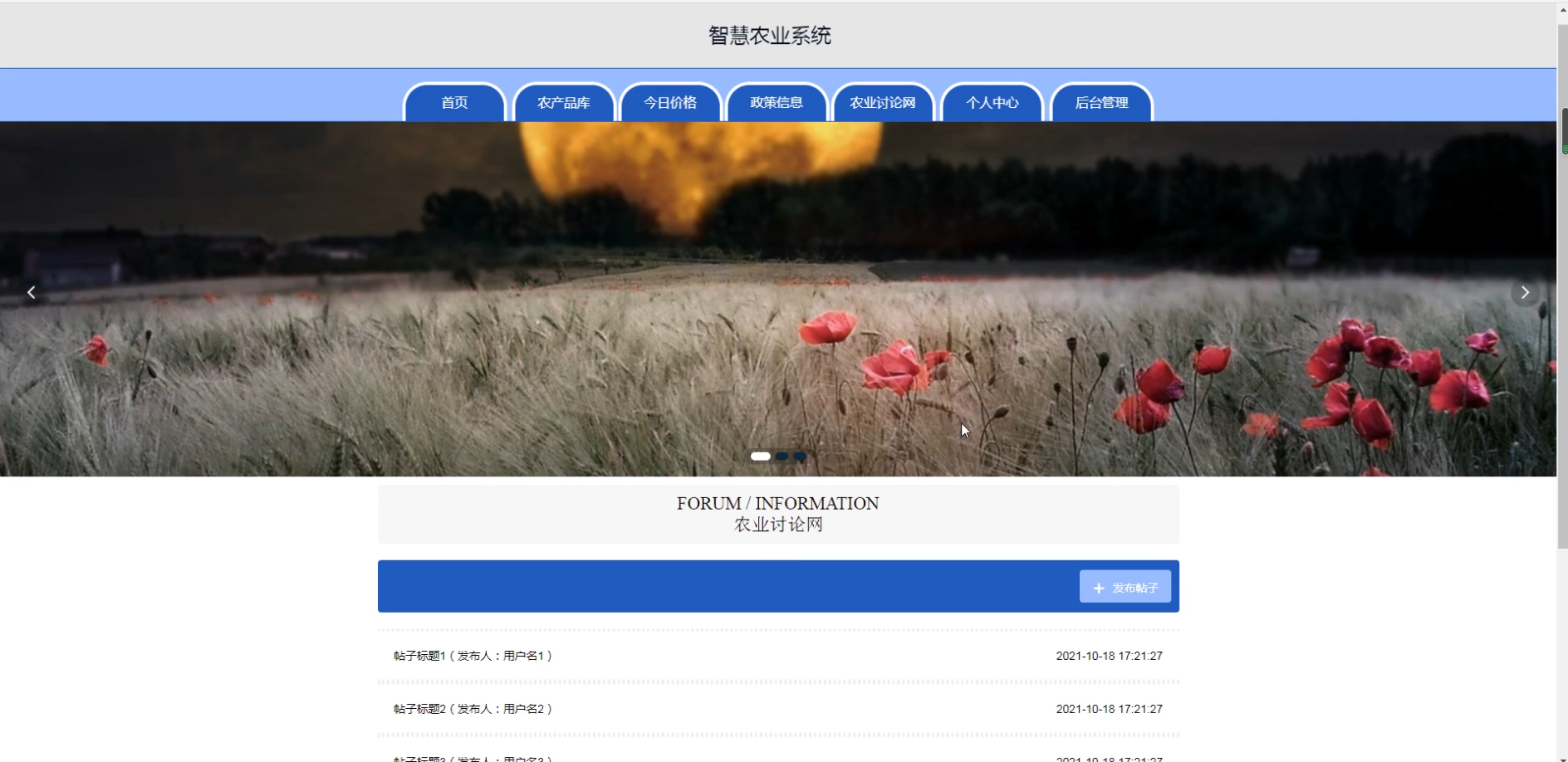Click the timestamp of post 帖子标题1
This screenshot has height=762, width=1568.
click(x=1109, y=656)
